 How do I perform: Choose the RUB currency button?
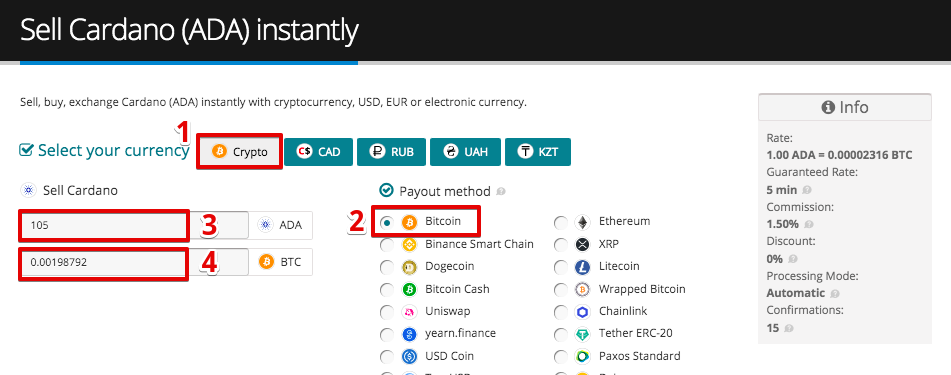392,152
